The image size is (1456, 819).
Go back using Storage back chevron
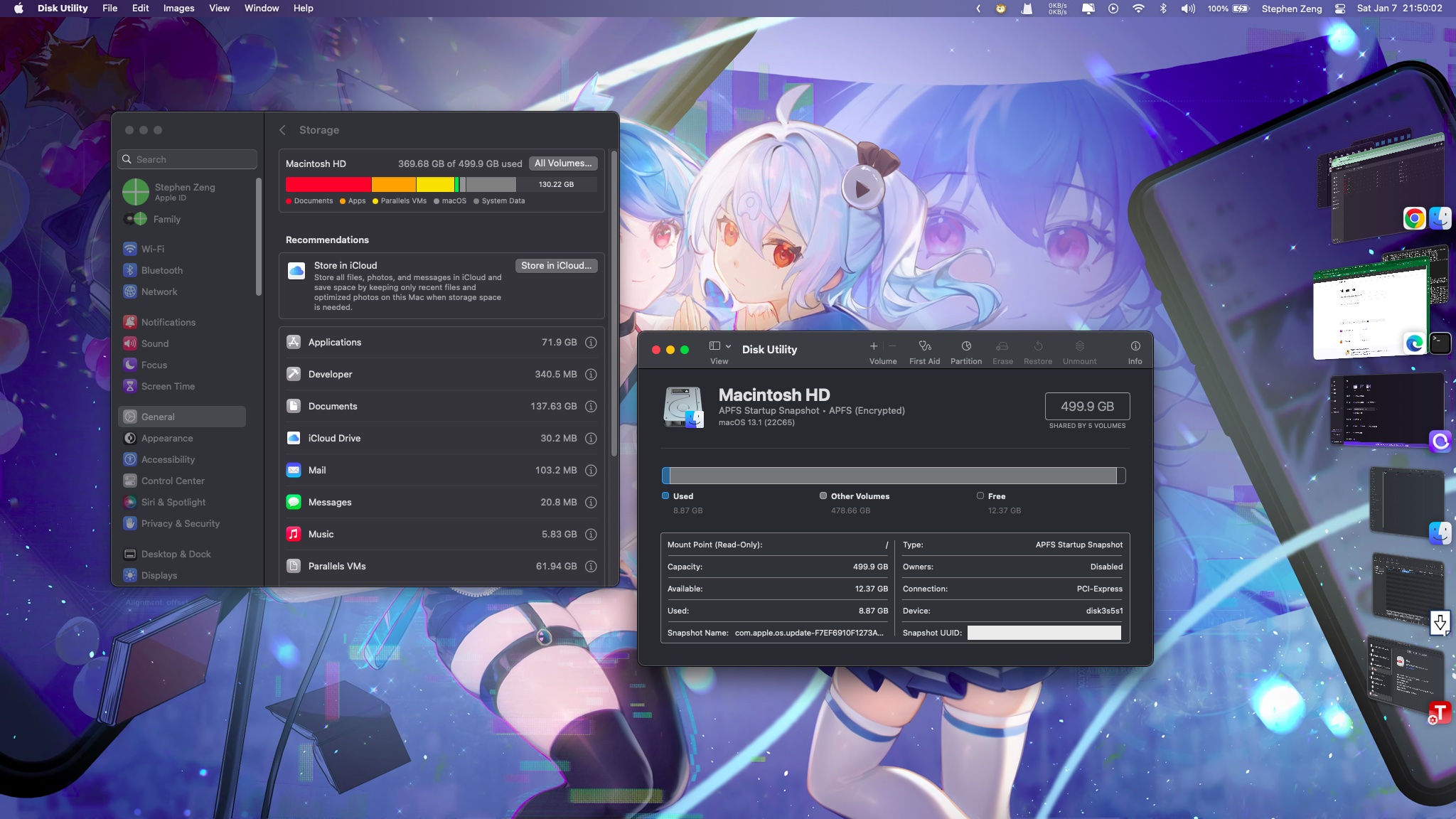click(283, 130)
